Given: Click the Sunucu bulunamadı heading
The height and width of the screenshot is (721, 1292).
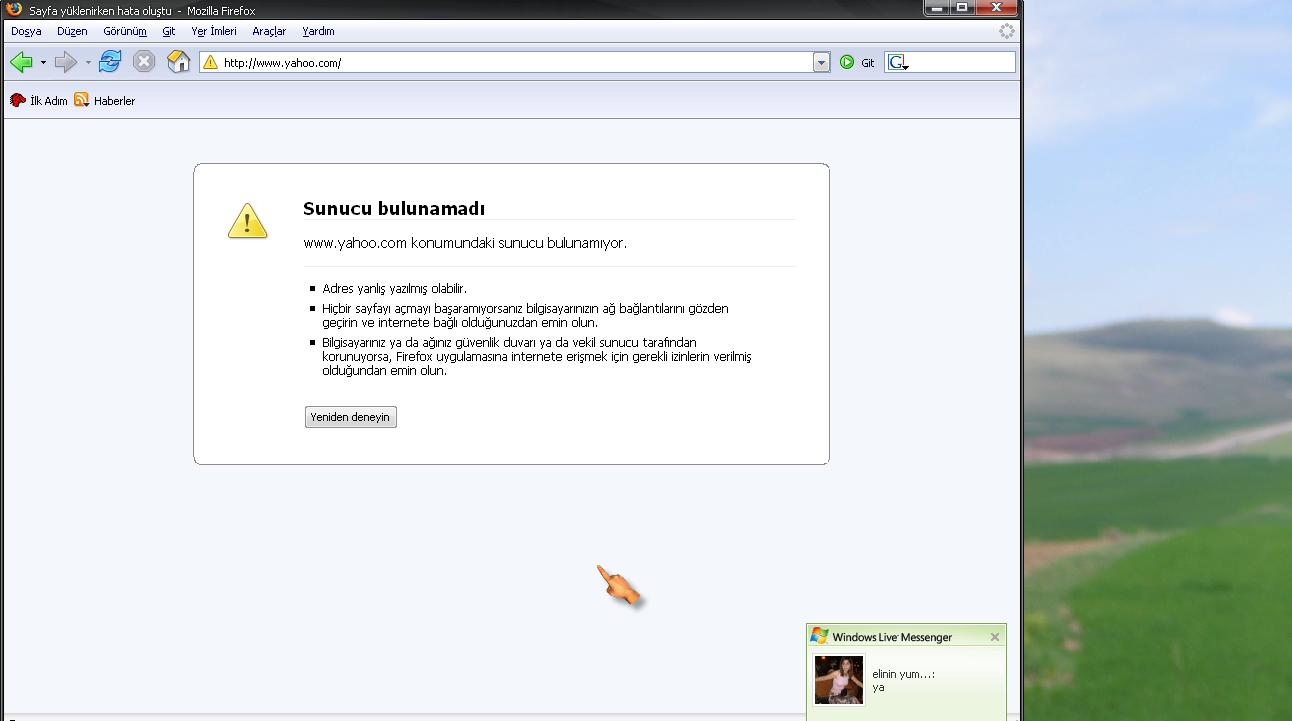Looking at the screenshot, I should (394, 209).
